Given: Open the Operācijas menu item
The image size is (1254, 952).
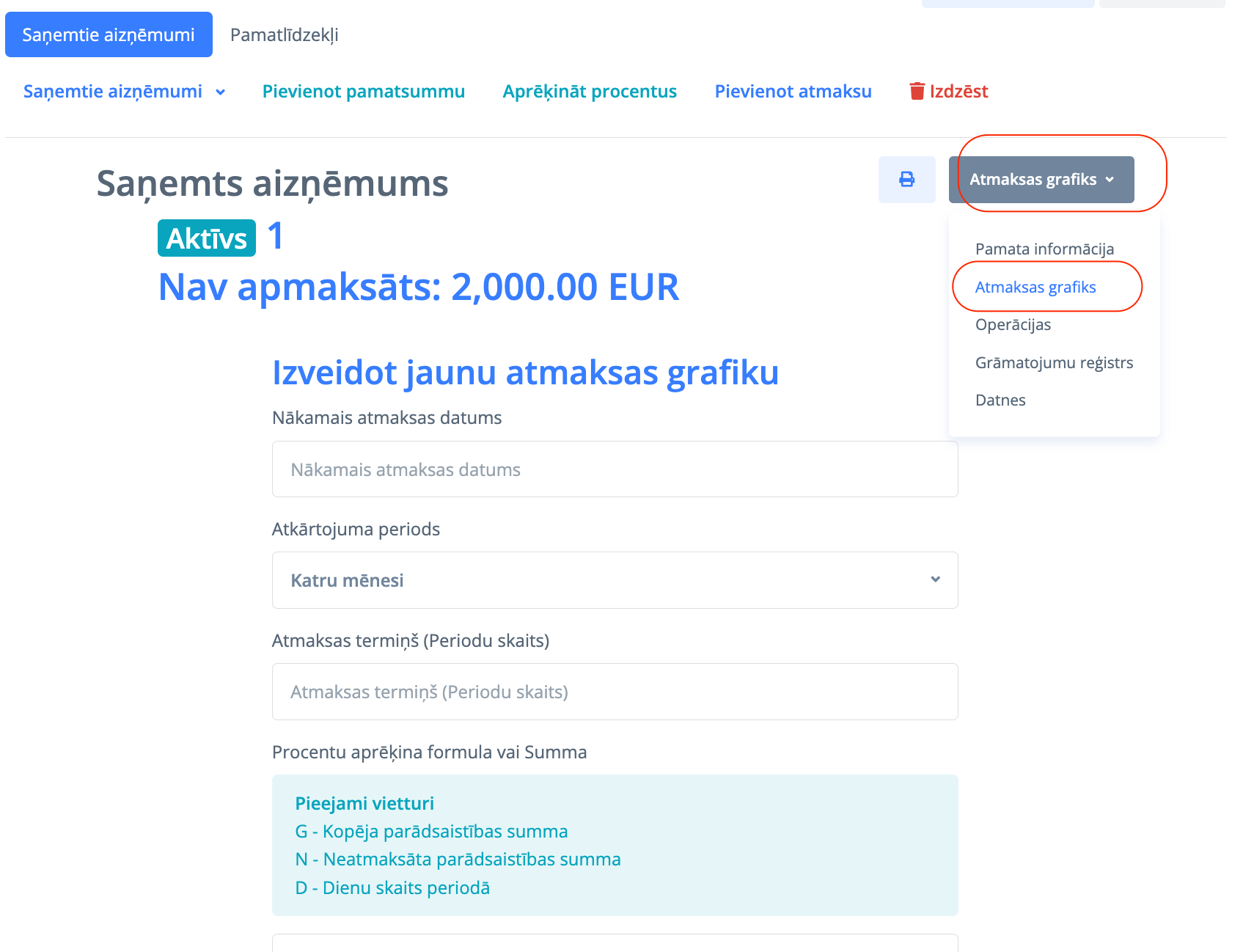Looking at the screenshot, I should click(x=1013, y=325).
